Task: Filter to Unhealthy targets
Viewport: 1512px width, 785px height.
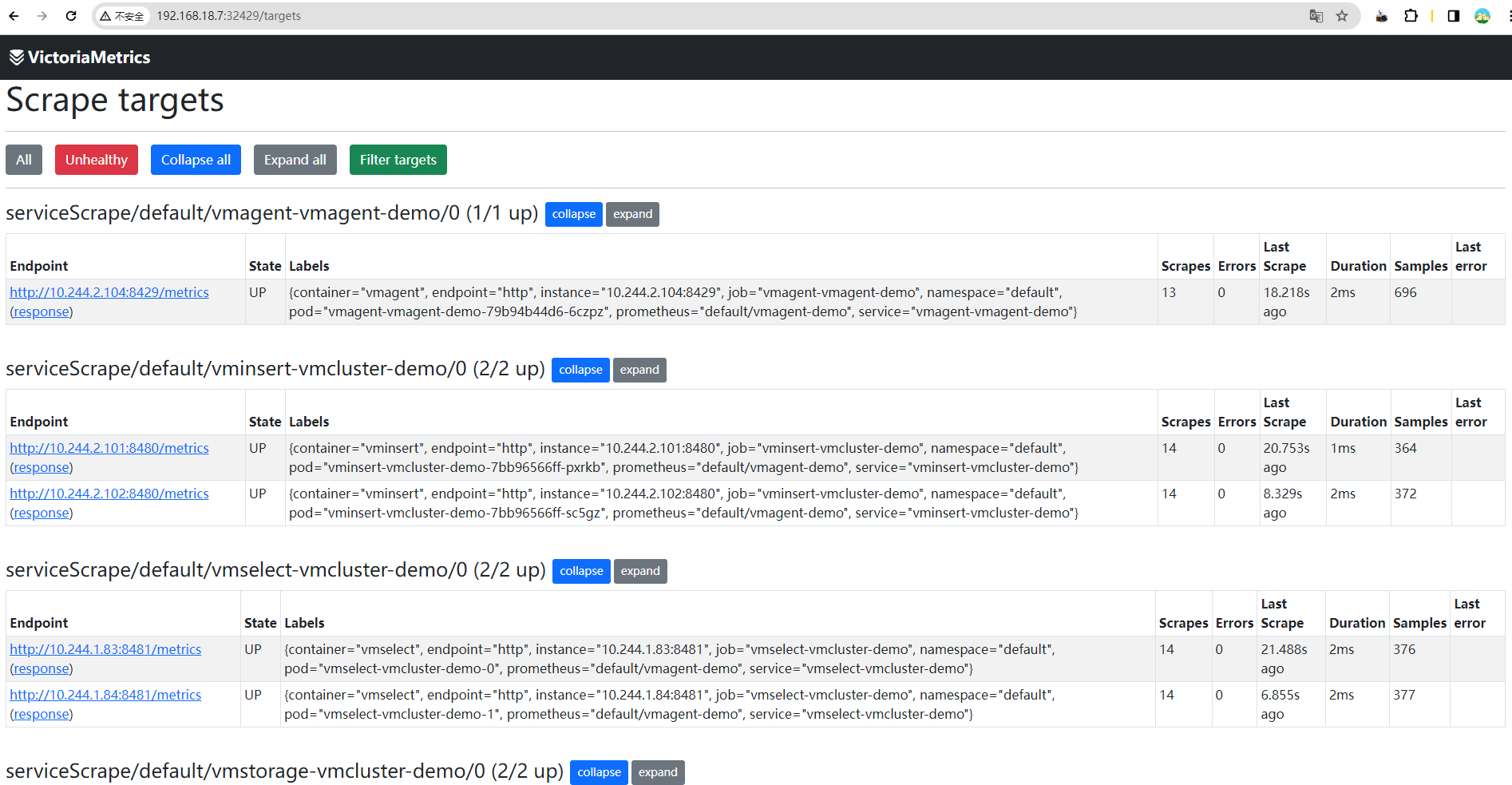Action: [x=97, y=160]
